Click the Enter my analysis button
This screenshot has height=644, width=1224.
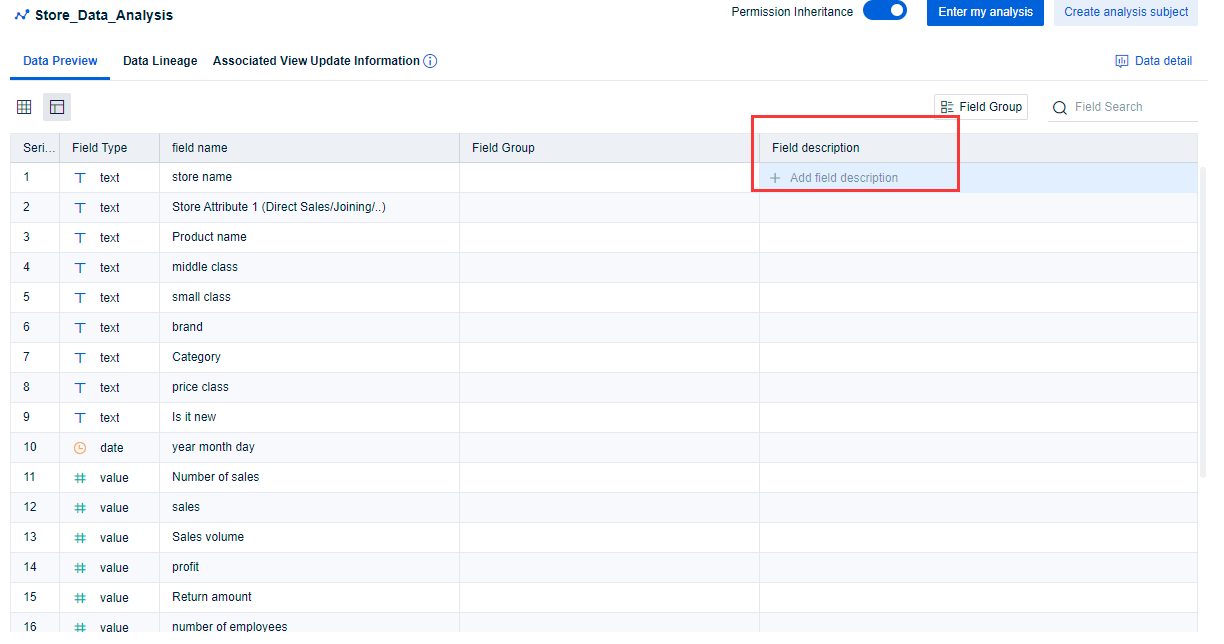coord(985,12)
